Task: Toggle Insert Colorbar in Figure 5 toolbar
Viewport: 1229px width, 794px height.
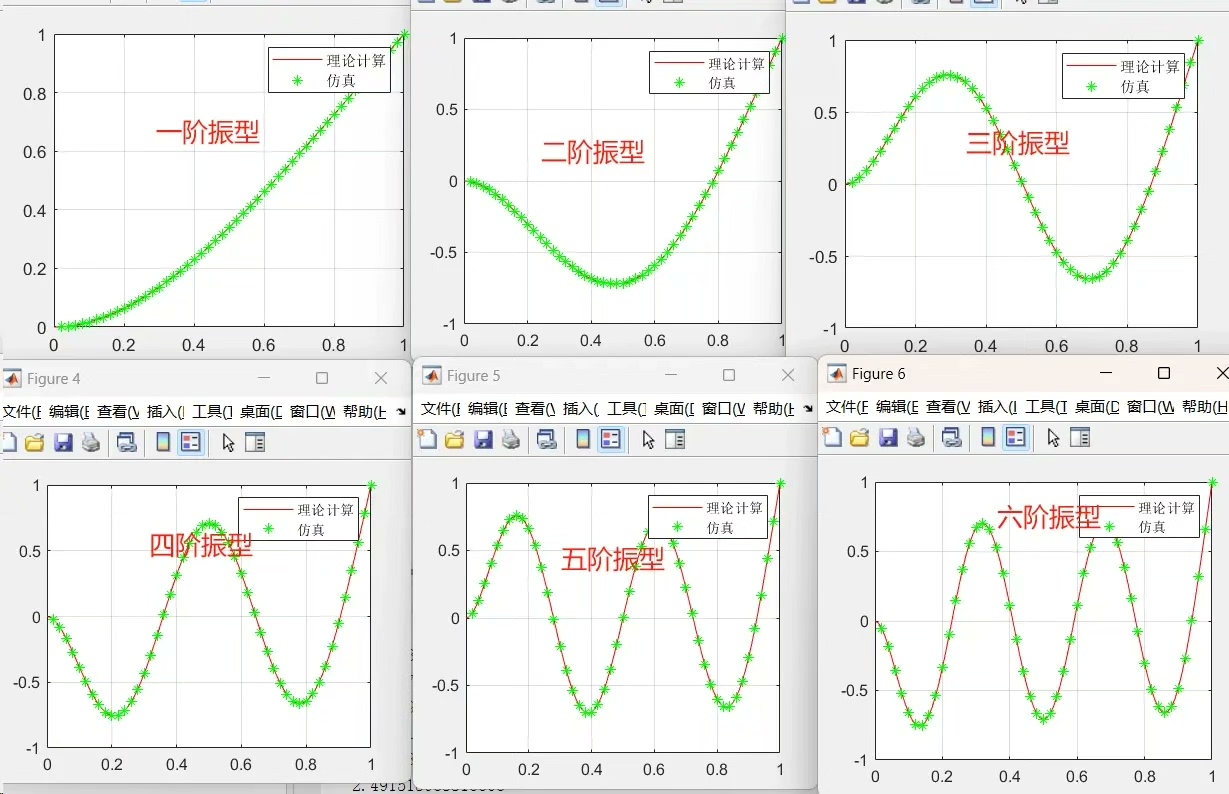Action: (x=583, y=438)
